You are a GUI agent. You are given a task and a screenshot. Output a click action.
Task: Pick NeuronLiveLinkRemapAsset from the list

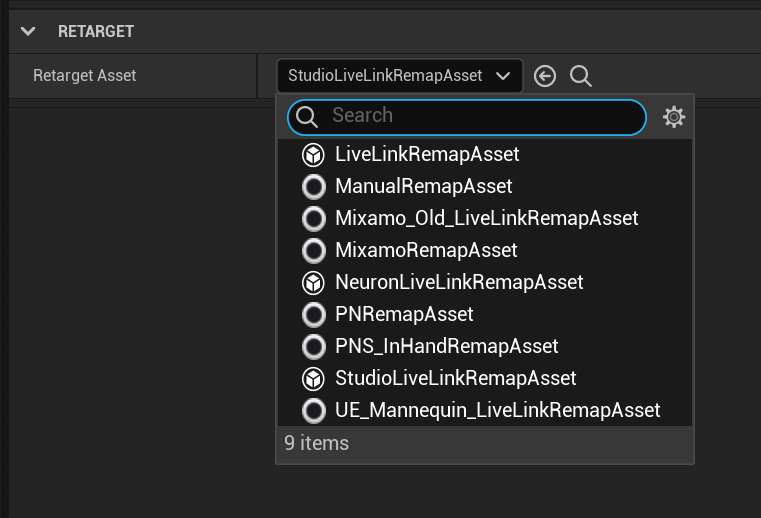pos(485,283)
